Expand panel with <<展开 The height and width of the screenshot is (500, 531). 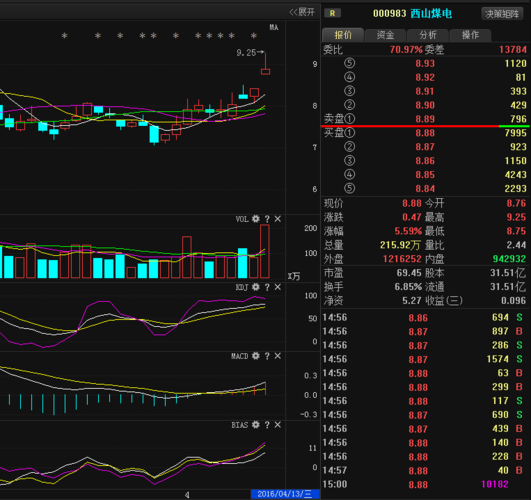point(302,12)
